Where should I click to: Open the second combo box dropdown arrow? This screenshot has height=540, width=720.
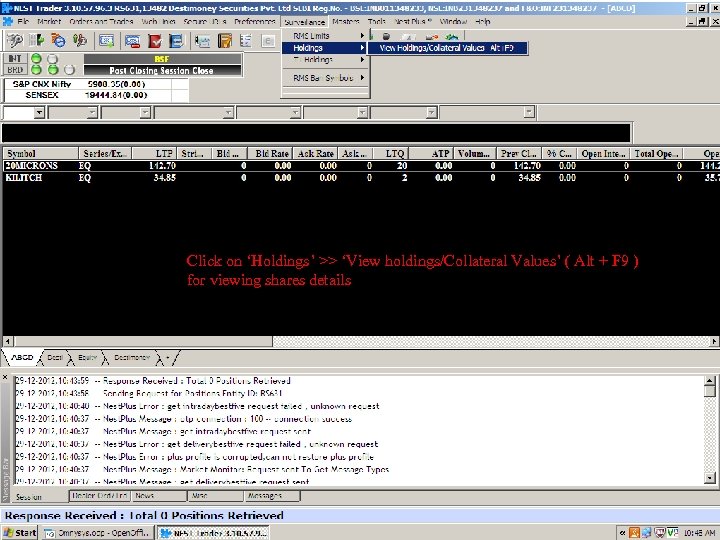pos(93,112)
